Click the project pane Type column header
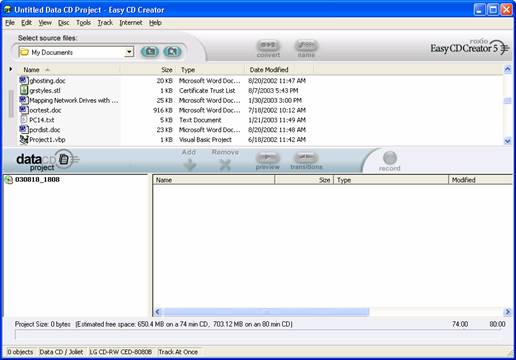Screen dimensions: 516x360 pyautogui.click(x=391, y=180)
